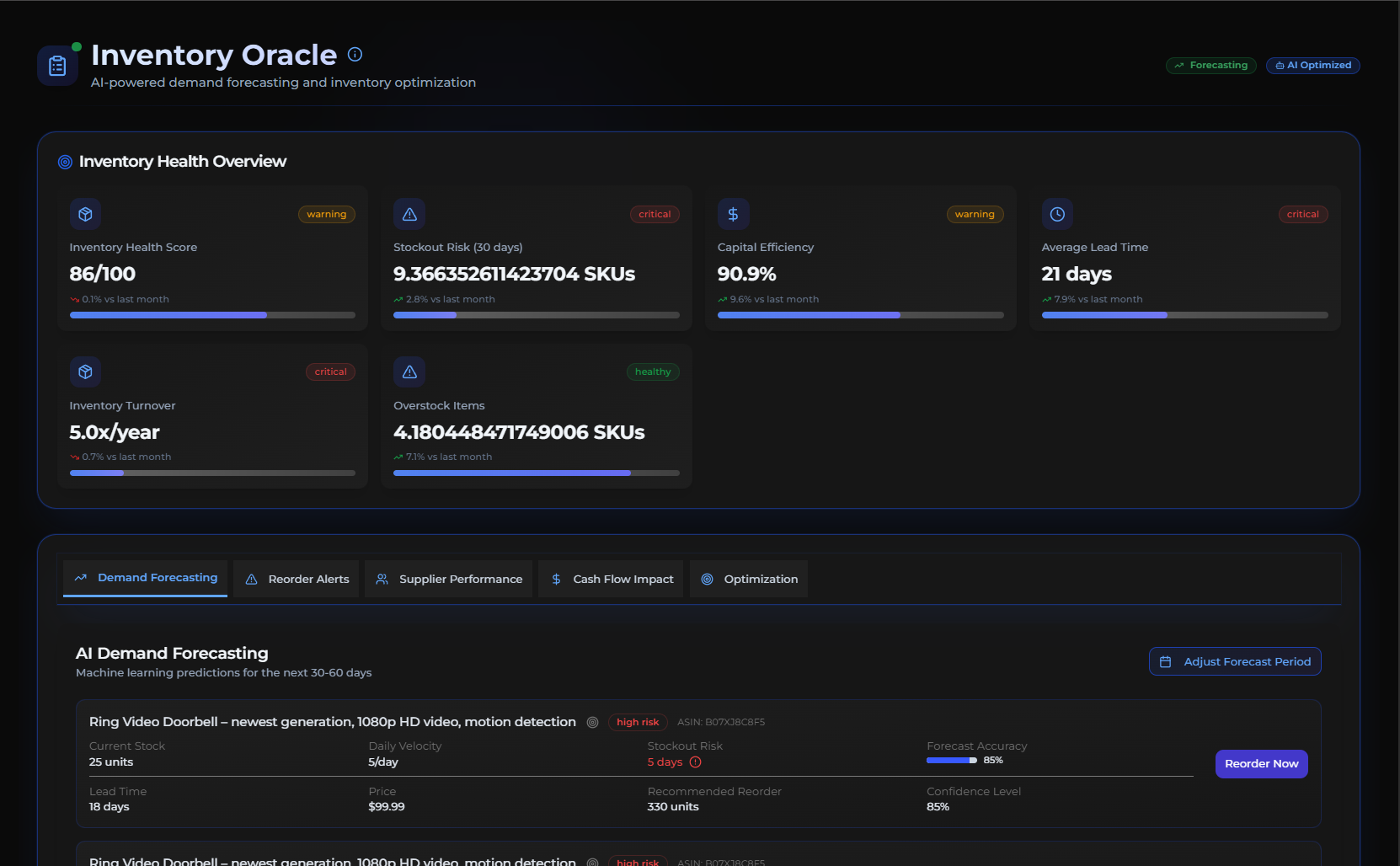Click the upward trend arrow by 7.9% vs last month
Image resolution: width=1400 pixels, height=866 pixels.
[x=1046, y=300]
